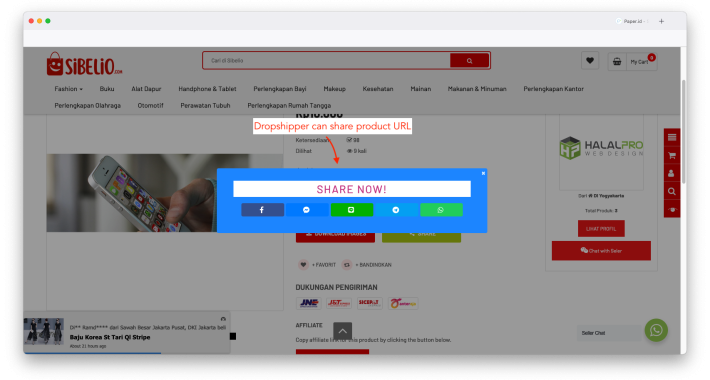Click the SiCepat shipping logo

coord(369,303)
